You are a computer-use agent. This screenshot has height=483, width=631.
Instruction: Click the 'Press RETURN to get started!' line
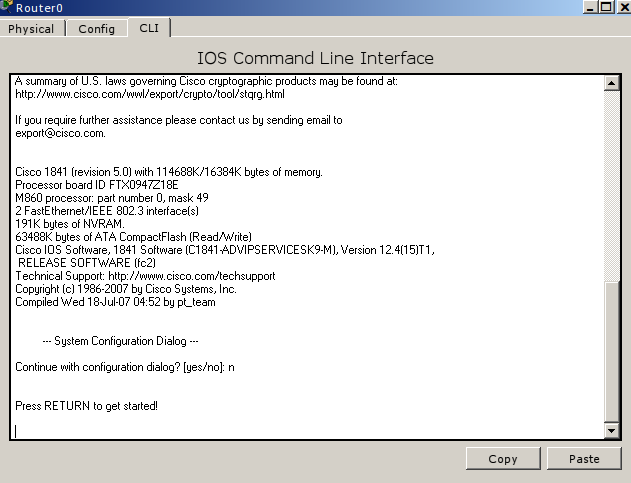87,406
